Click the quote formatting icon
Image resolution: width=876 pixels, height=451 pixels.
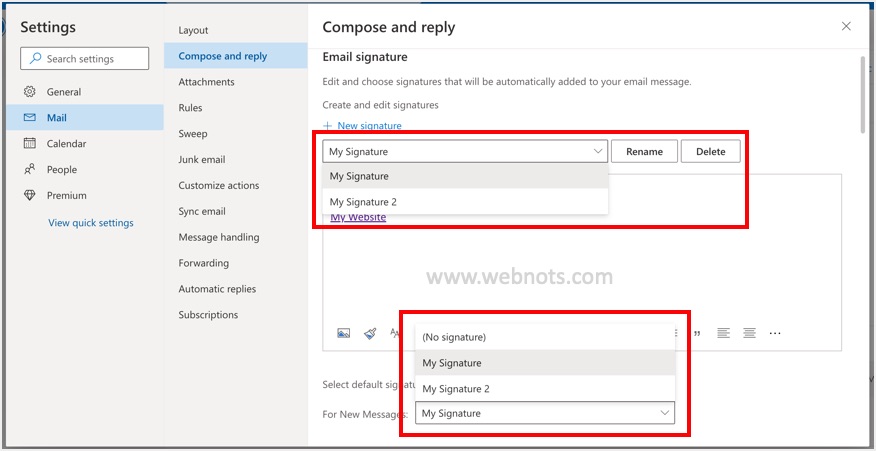coord(697,333)
